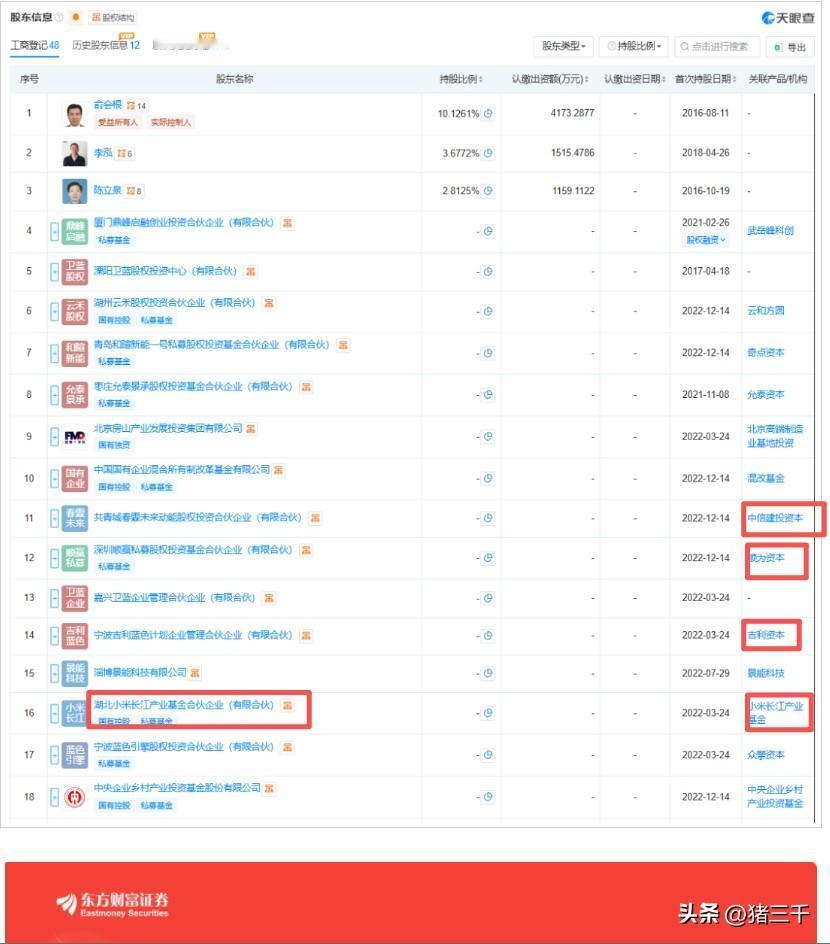The width and height of the screenshot is (830, 944).
Task: Click the 东方财富证券 banner logo
Action: [113, 904]
